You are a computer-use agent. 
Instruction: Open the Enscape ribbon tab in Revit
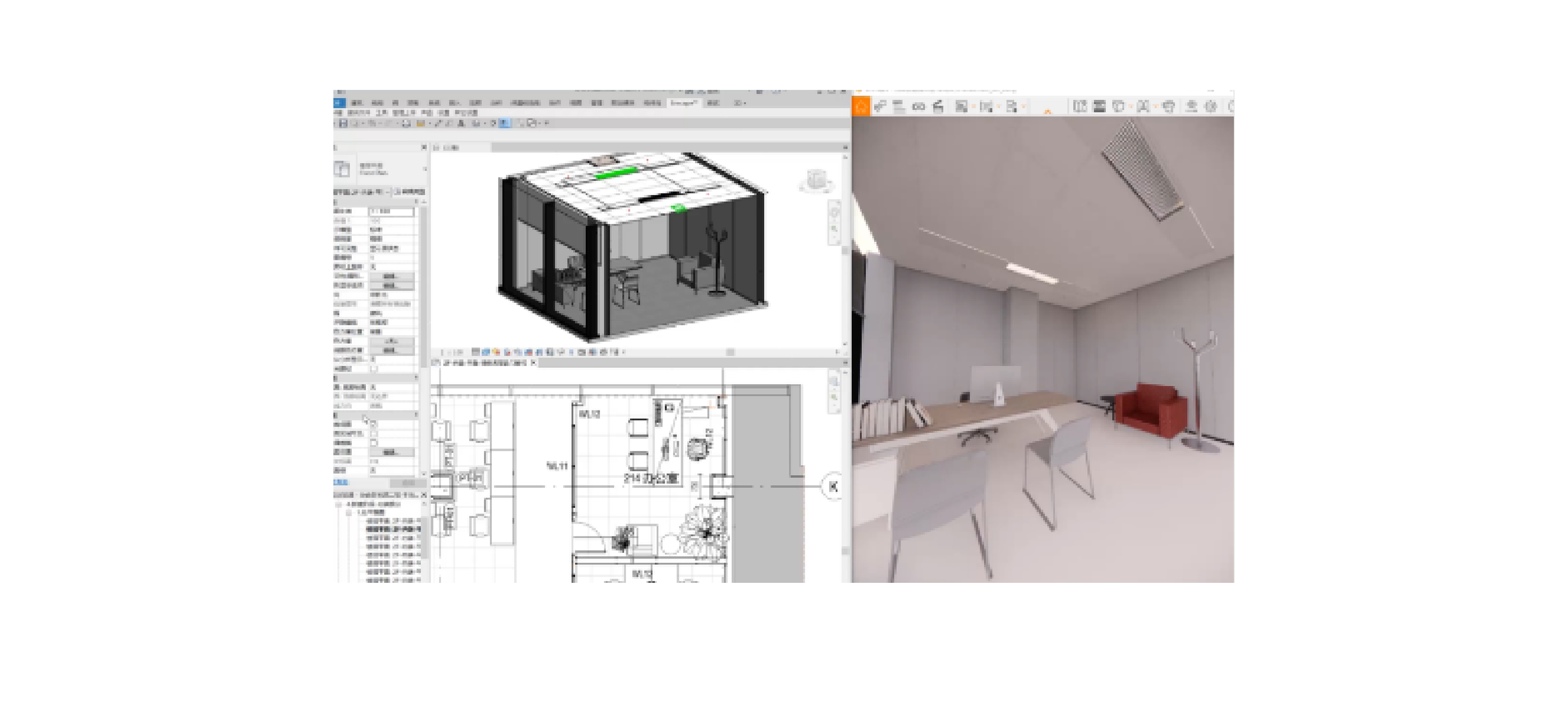point(683,103)
